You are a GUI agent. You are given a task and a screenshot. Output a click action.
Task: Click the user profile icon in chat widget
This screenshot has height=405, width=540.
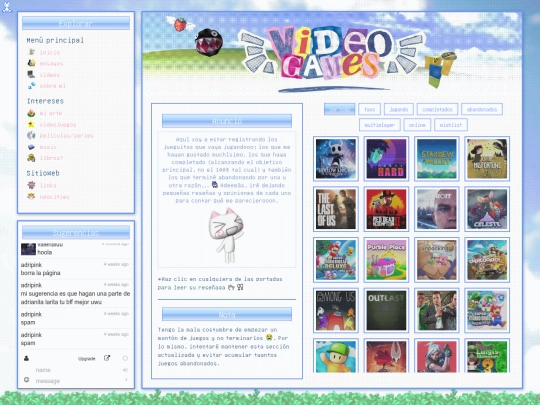pos(26,358)
